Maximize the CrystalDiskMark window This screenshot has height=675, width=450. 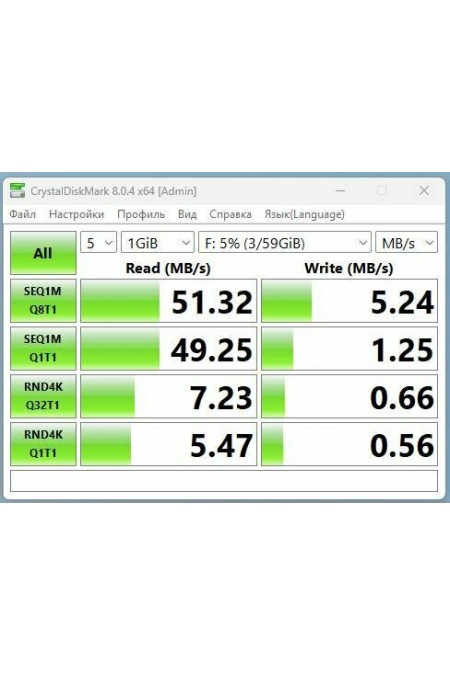[382, 190]
